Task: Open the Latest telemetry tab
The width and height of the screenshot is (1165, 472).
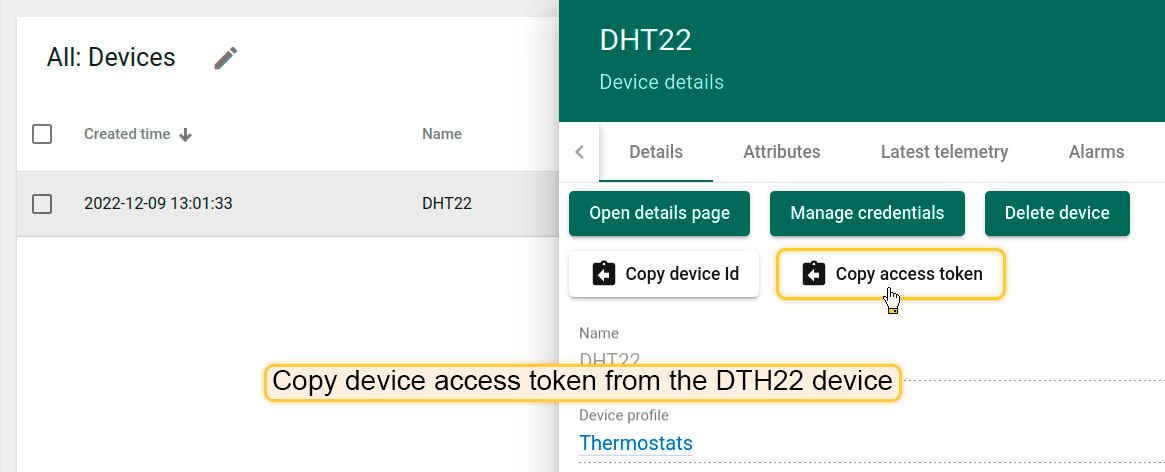Action: pyautogui.click(x=944, y=152)
